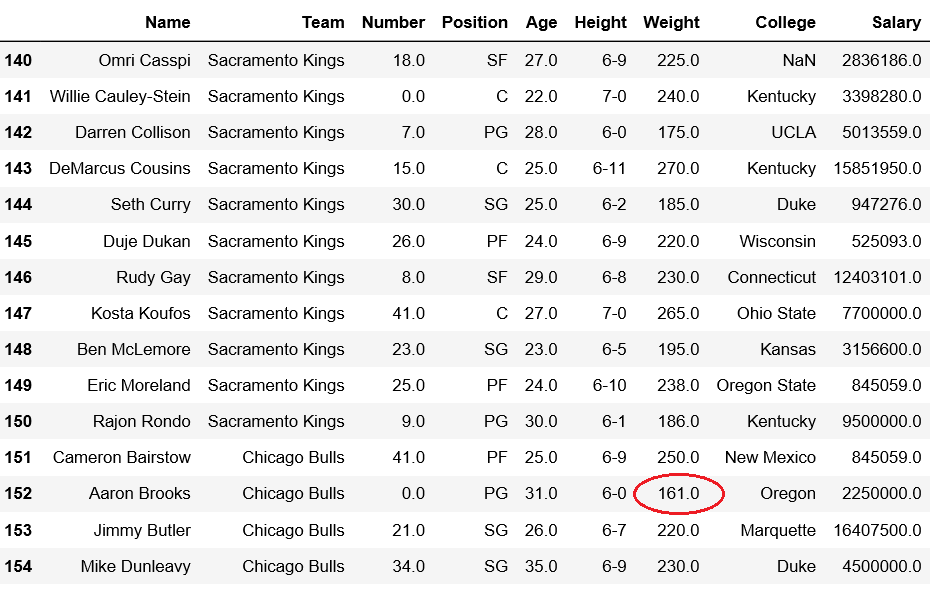Click row index 140
This screenshot has height=596, width=948.
(x=18, y=60)
